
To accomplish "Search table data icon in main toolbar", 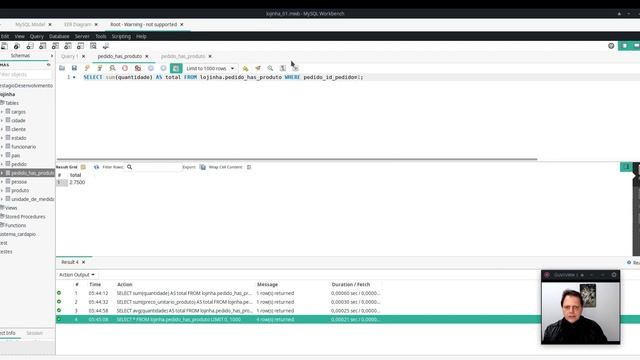I will click(93, 46).
